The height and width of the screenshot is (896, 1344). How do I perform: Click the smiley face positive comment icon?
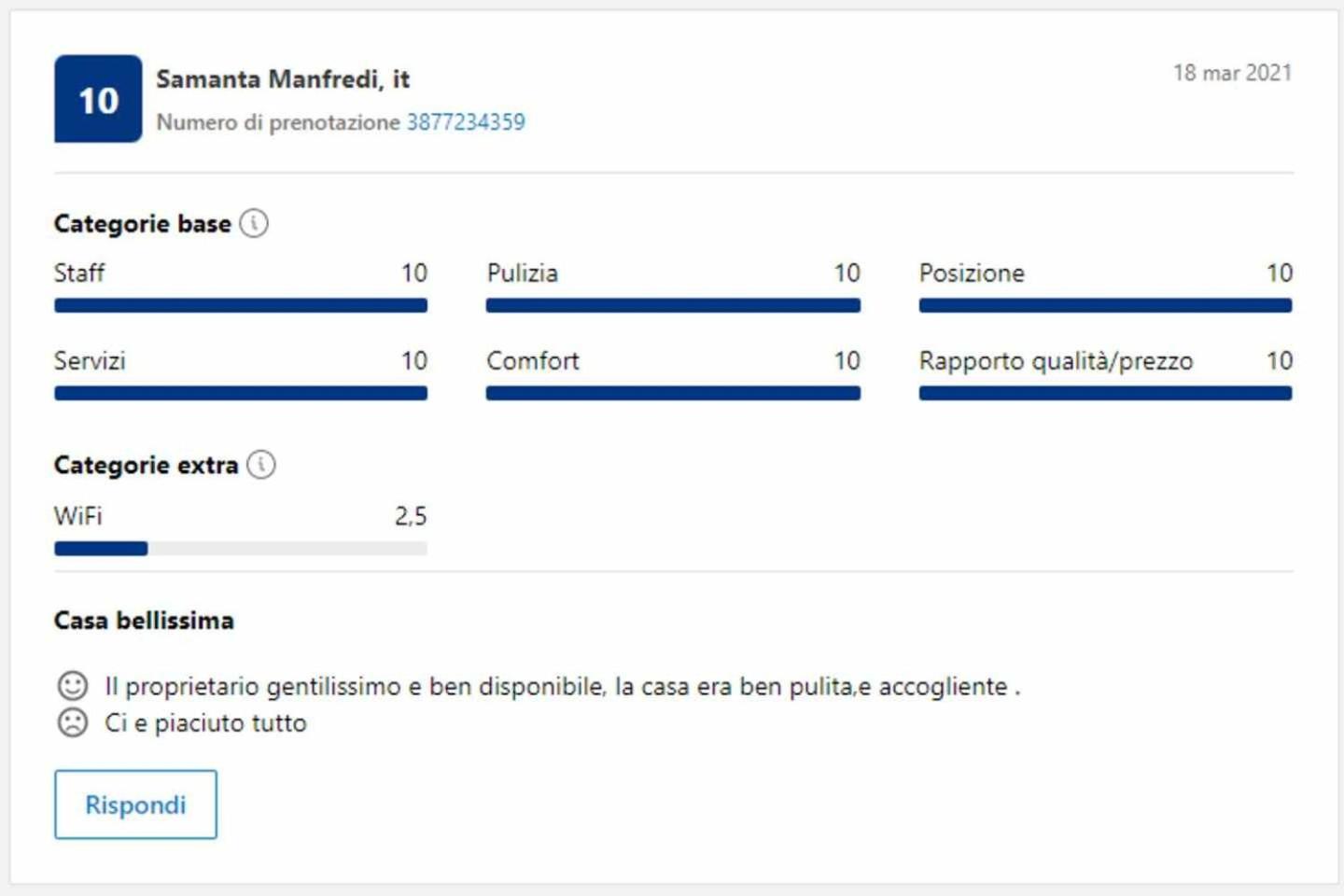(x=73, y=686)
